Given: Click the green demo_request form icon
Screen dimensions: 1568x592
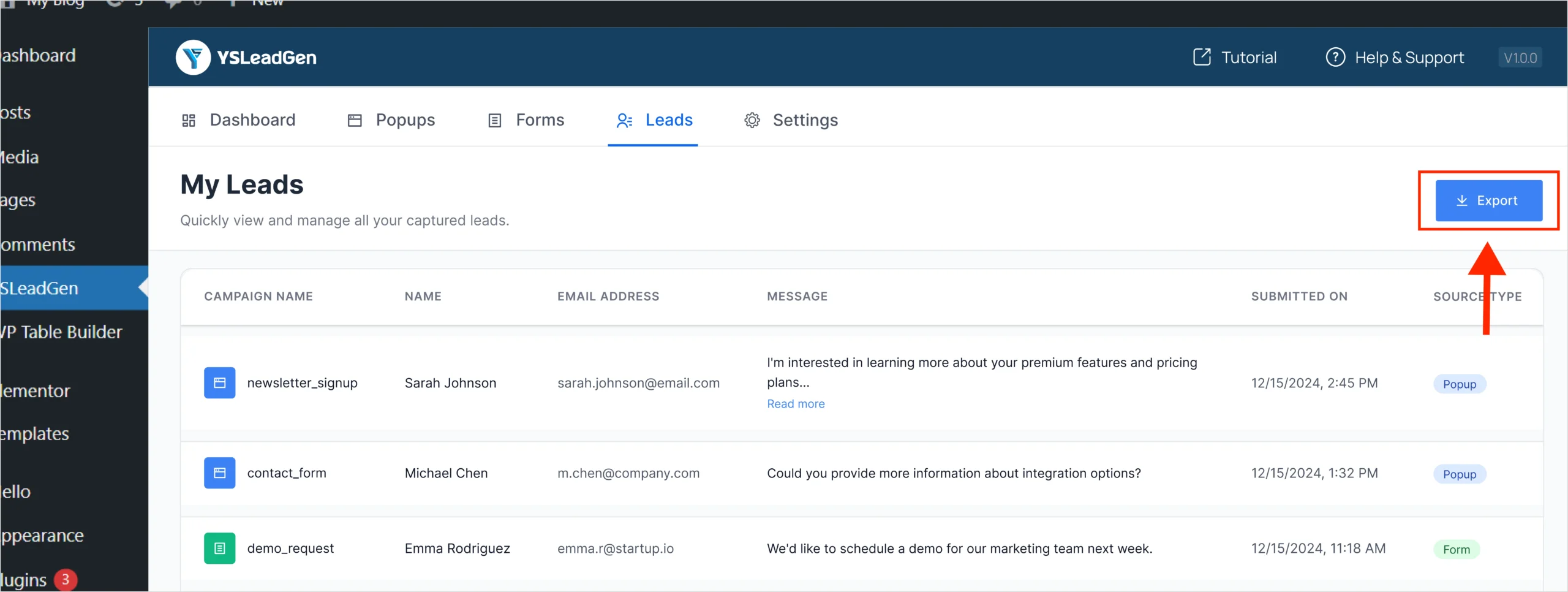Looking at the screenshot, I should (219, 548).
